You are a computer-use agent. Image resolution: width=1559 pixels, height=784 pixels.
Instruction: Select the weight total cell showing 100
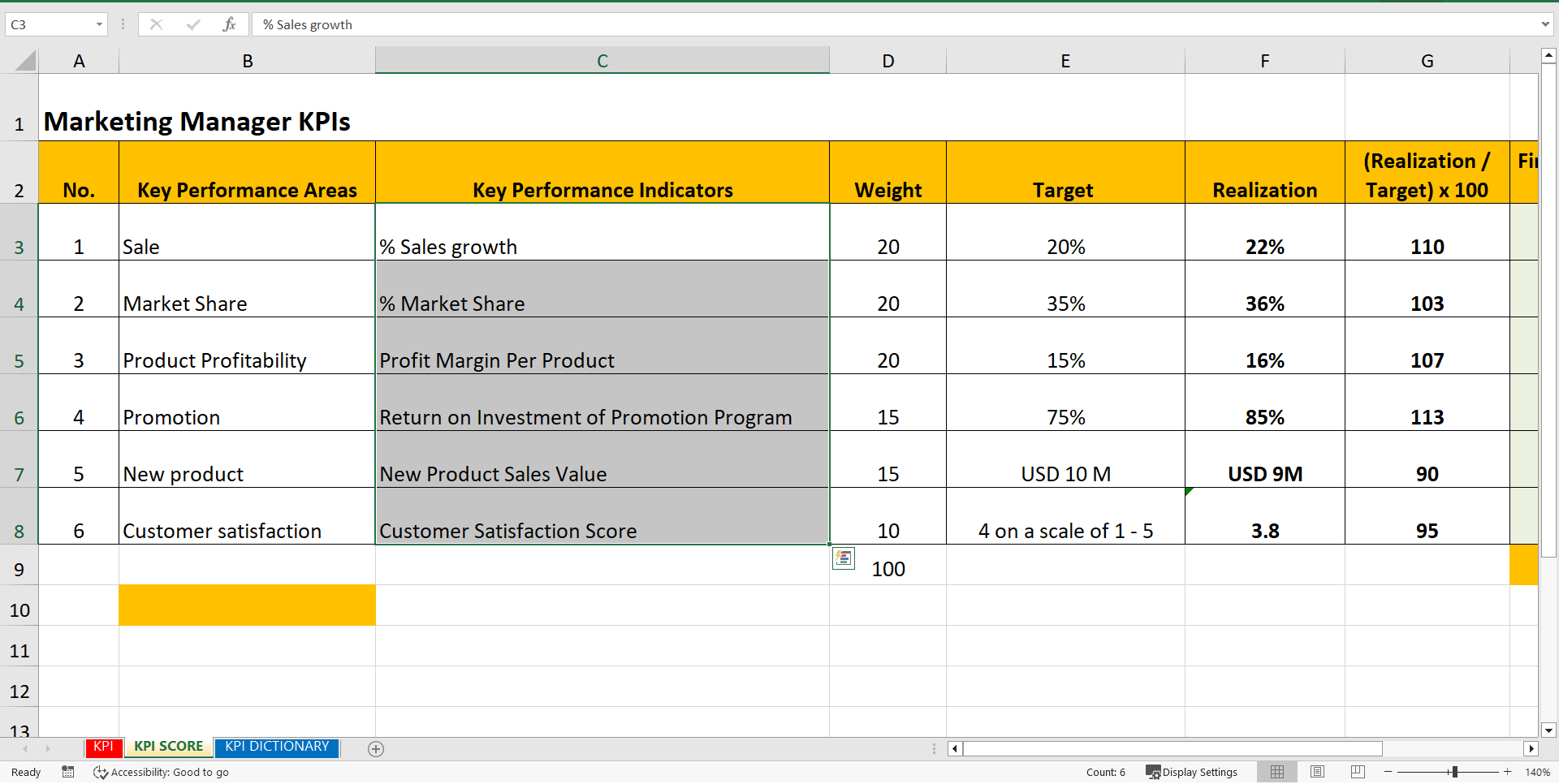(x=887, y=565)
